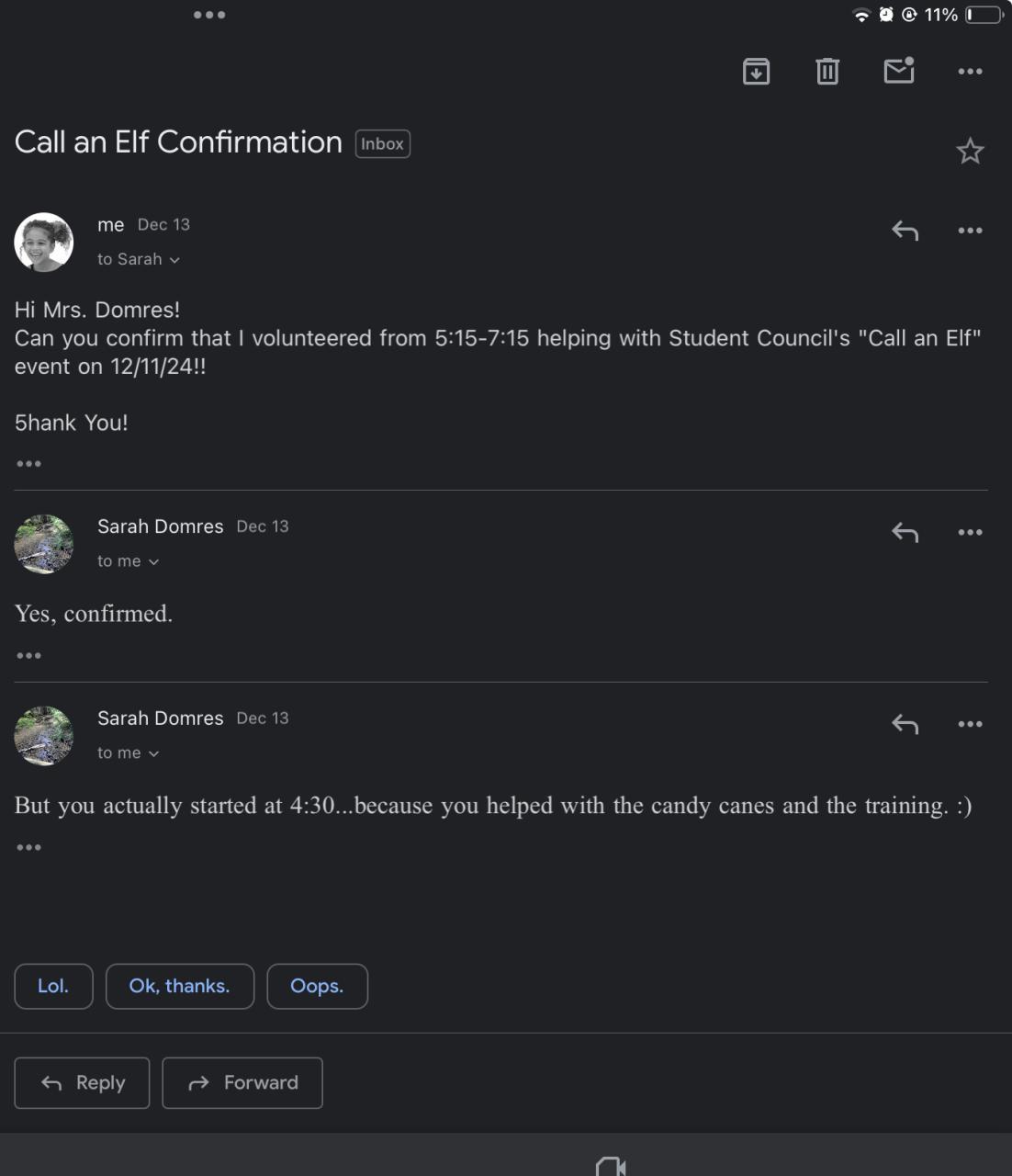Viewport: 1012px width, 1176px height.
Task: Open more options in top toolbar
Action: (x=970, y=71)
